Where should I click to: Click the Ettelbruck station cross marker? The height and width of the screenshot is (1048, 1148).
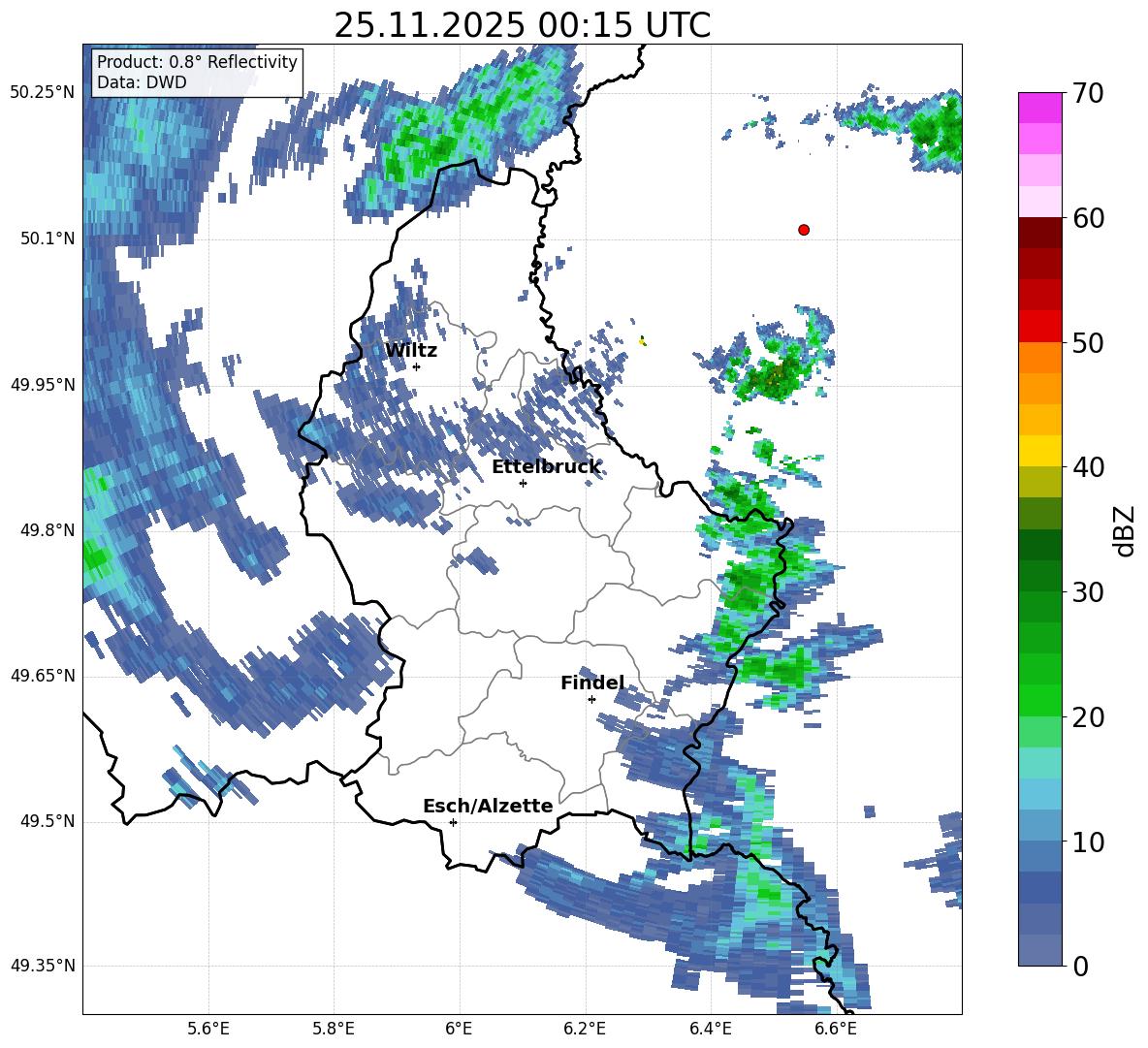click(523, 483)
